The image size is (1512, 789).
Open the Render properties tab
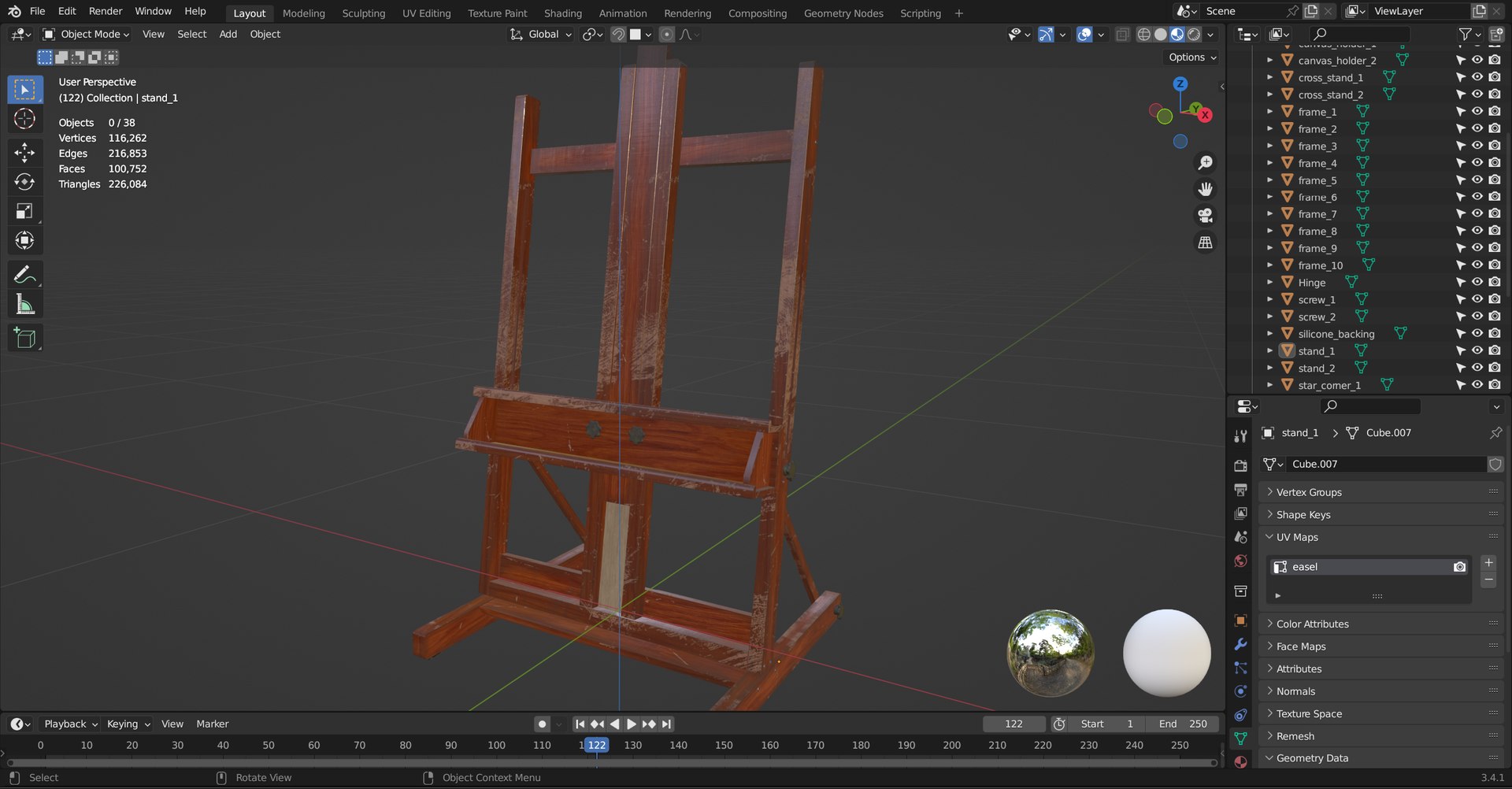pos(1240,466)
